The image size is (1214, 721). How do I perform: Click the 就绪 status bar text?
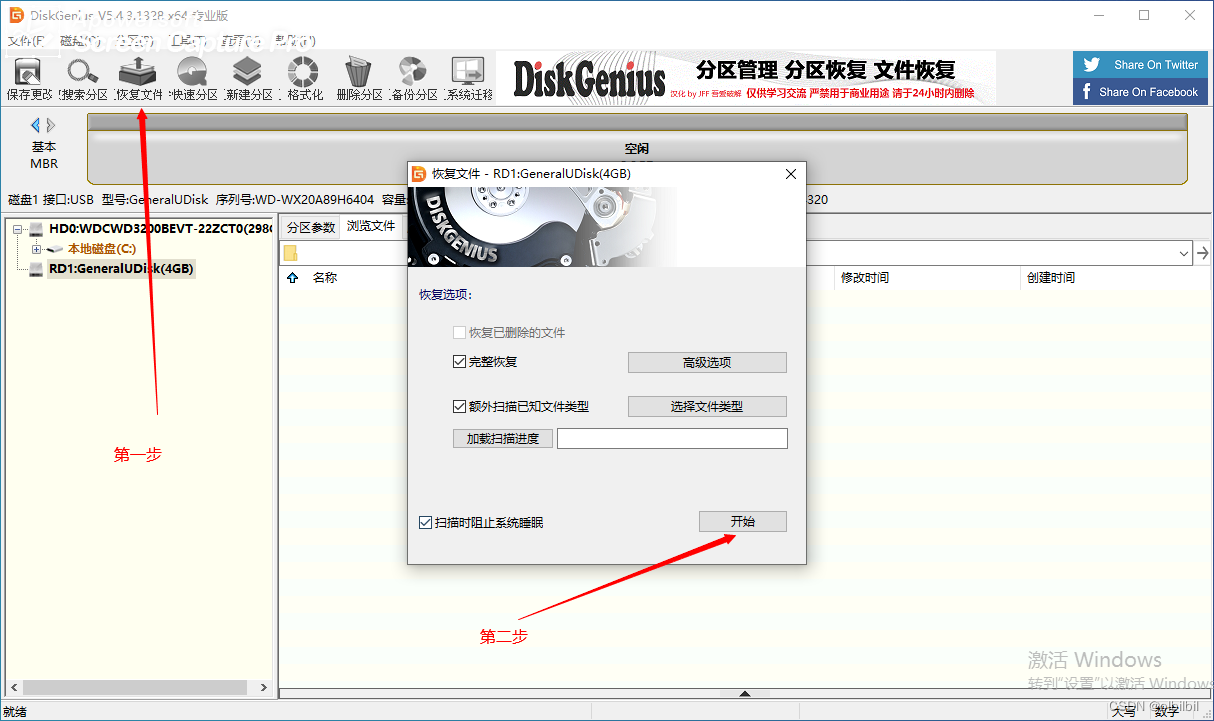[16, 712]
